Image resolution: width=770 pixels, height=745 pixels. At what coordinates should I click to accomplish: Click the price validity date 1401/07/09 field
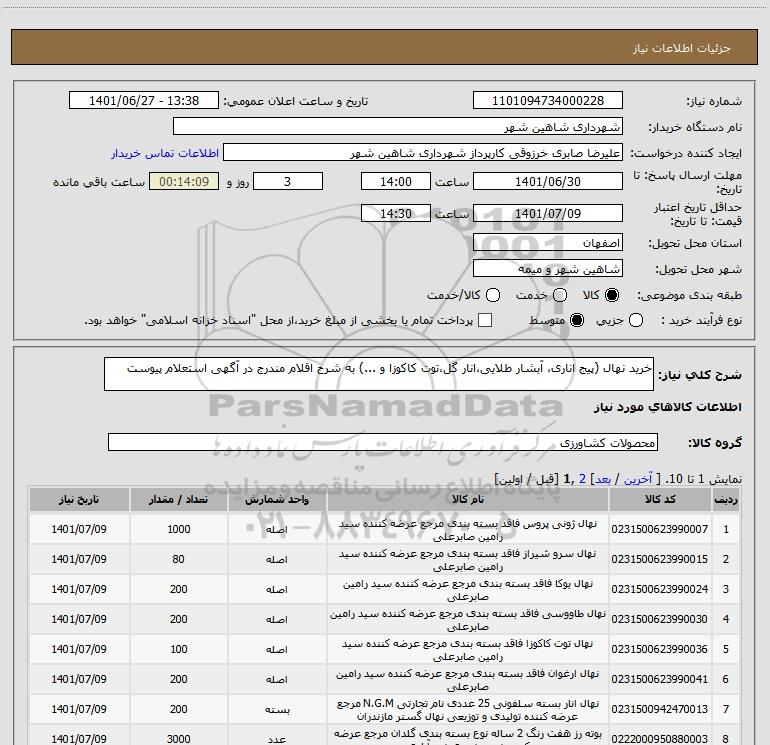[548, 213]
